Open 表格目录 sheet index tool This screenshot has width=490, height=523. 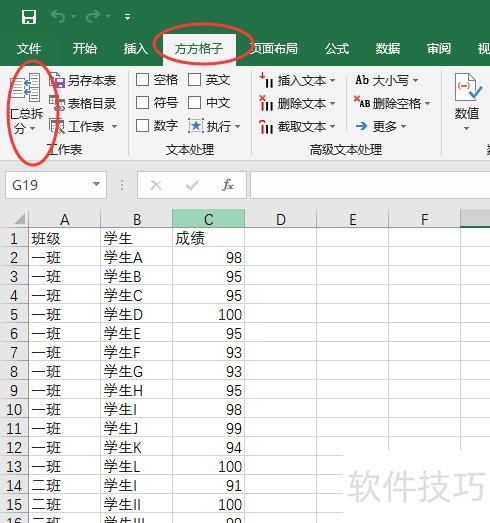point(83,103)
